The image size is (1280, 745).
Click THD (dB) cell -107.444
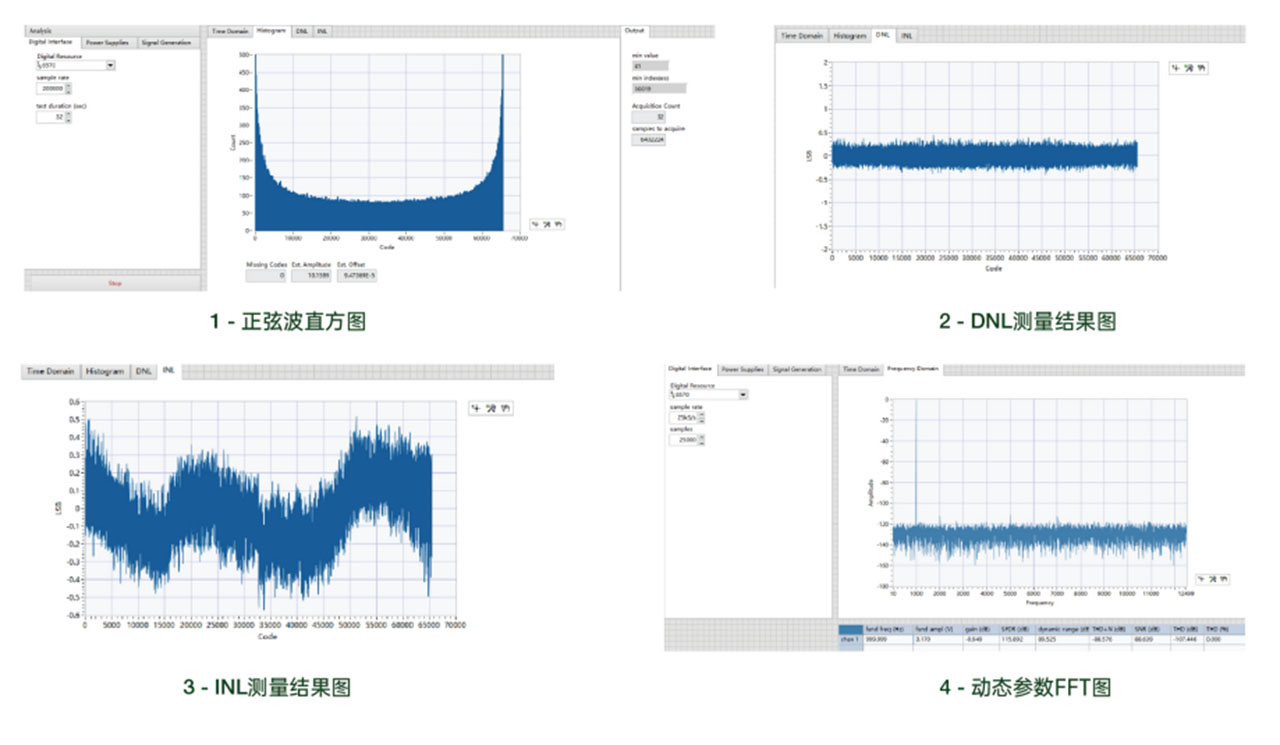(x=1188, y=639)
